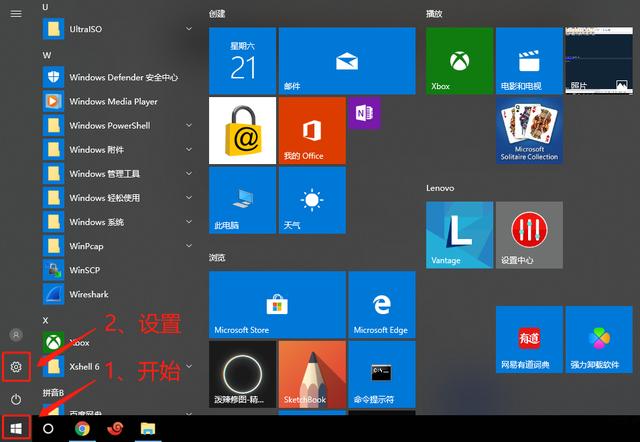Open Wireshark from the app list
Screen dimensions: 640x442
pos(95,293)
